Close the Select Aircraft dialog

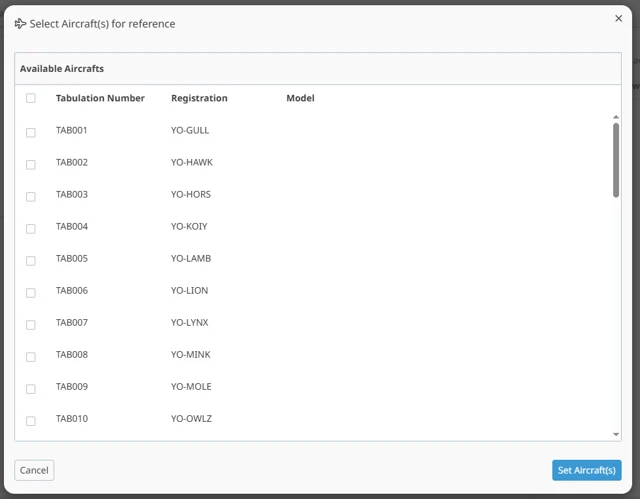[618, 18]
